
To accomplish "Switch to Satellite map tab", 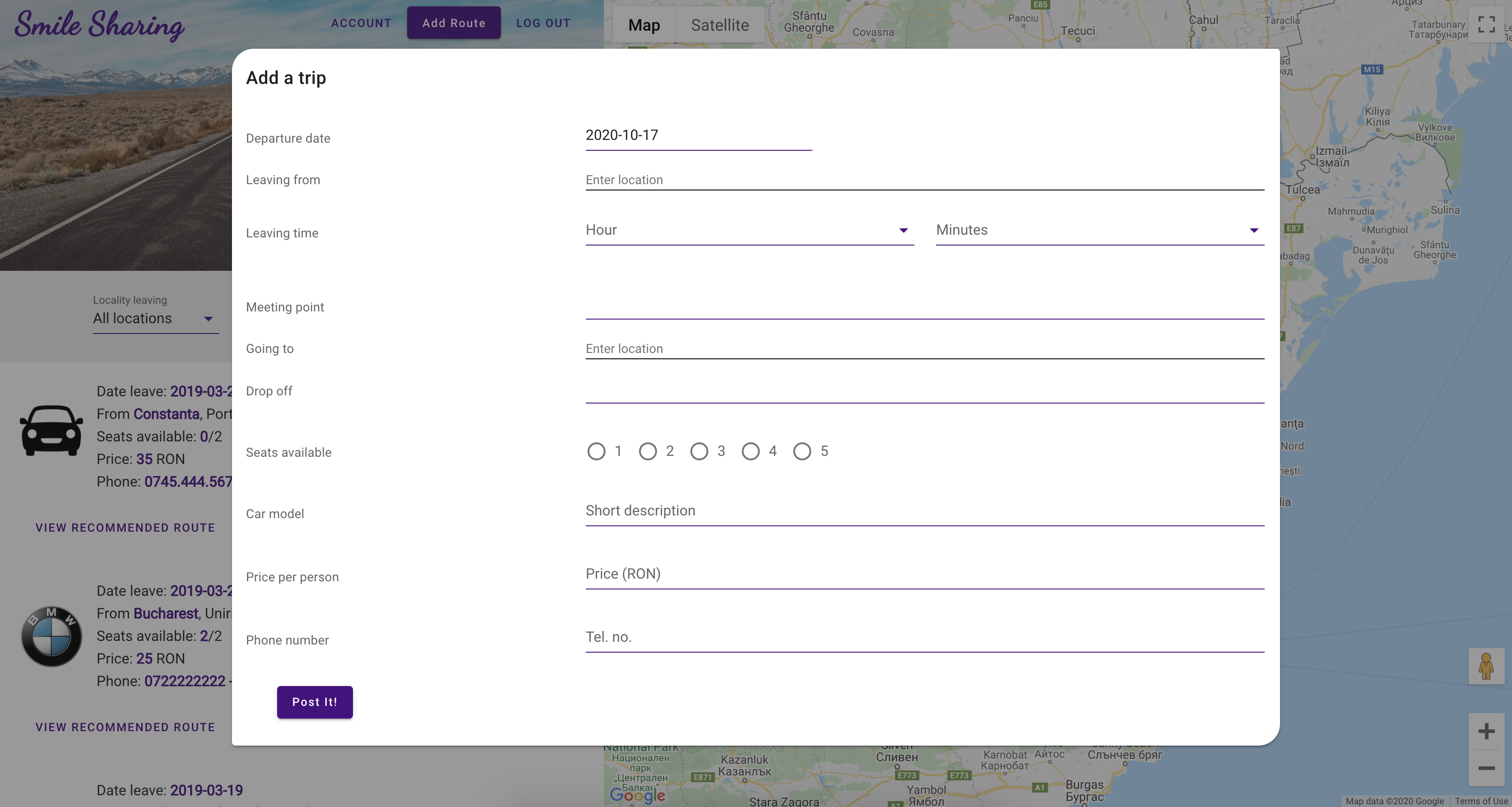I will pos(719,25).
